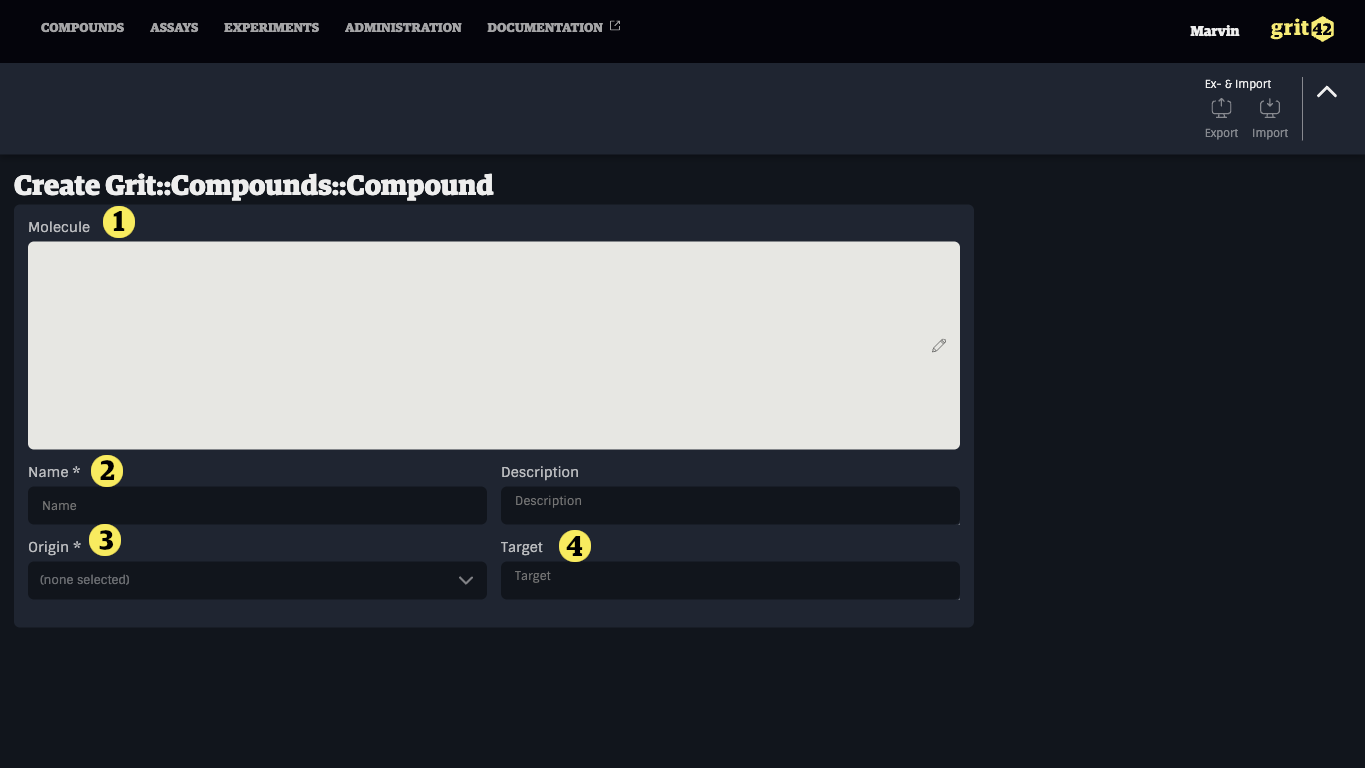
Task: Focus the Description text field
Action: pos(730,505)
